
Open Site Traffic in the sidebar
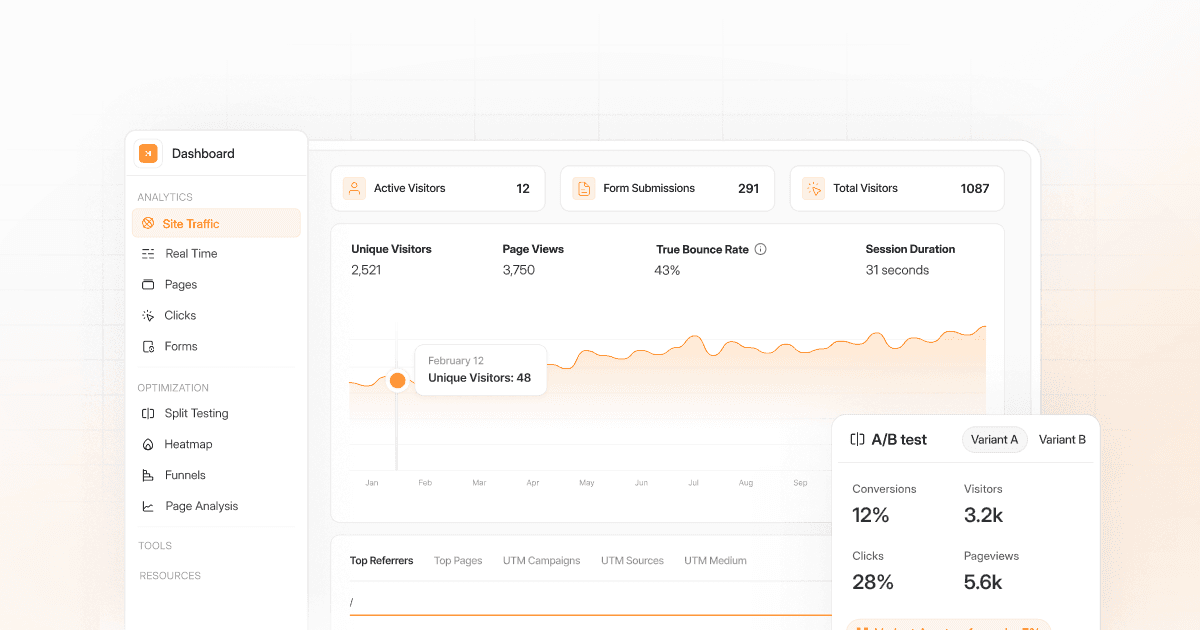[x=216, y=223]
